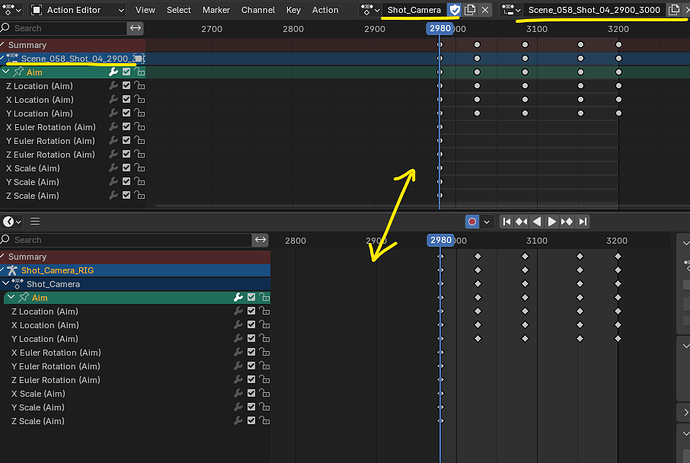Lock Z Scale (Aim) channel in timeline

264,421
